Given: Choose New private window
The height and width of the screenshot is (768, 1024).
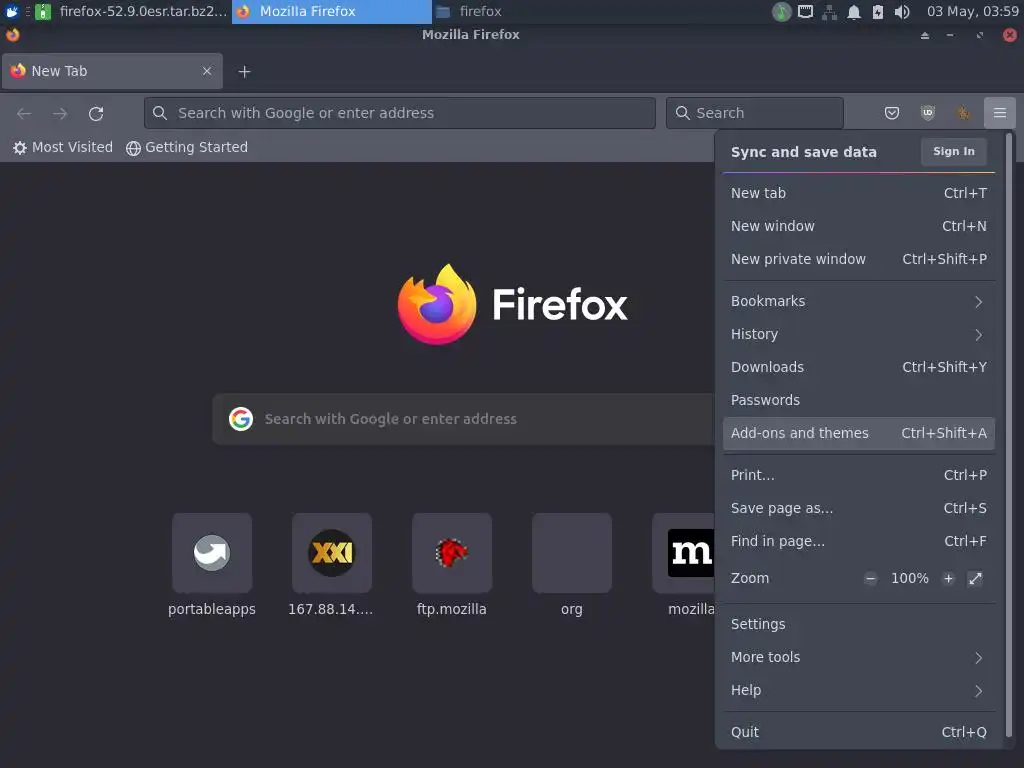Looking at the screenshot, I should click(x=859, y=259).
